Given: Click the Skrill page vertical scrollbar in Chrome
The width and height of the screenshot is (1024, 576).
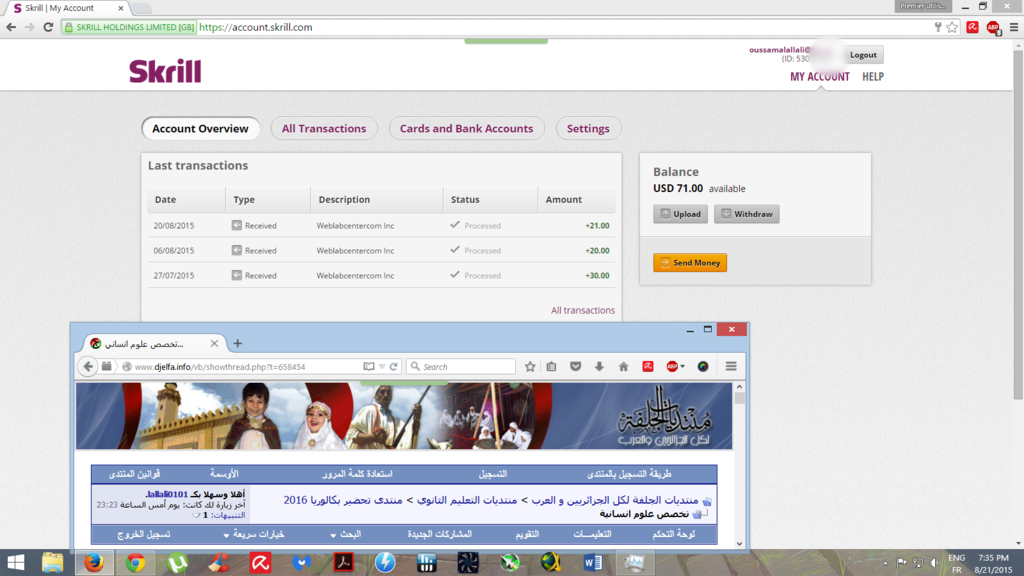Looking at the screenshot, I should (1018, 293).
